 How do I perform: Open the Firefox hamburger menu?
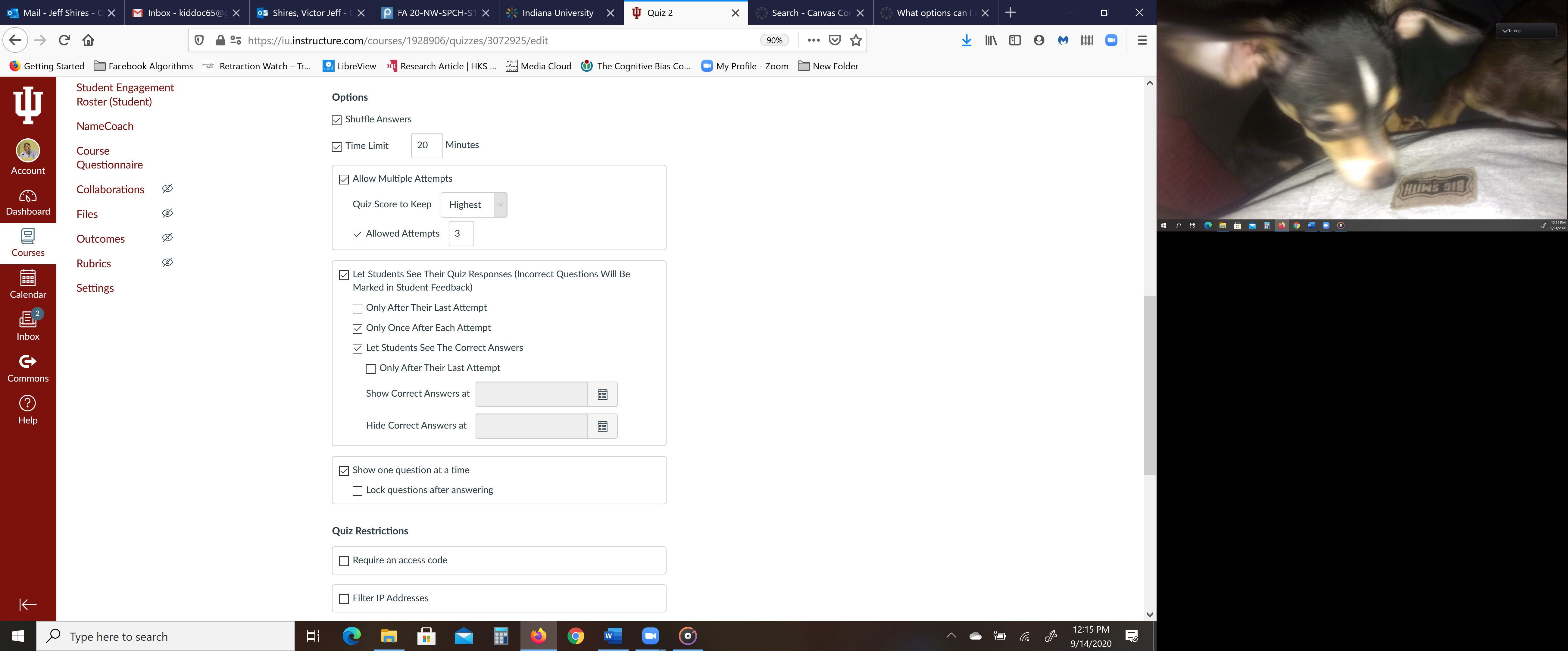[1142, 40]
